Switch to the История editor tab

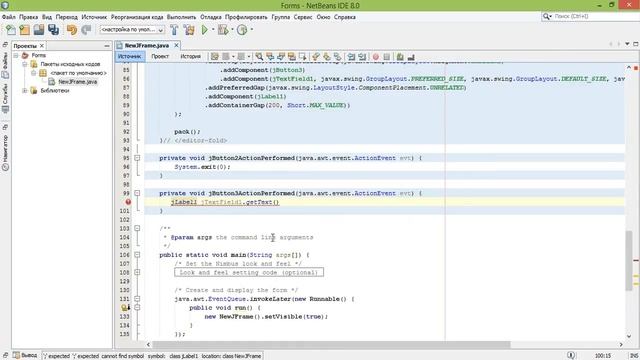190,56
